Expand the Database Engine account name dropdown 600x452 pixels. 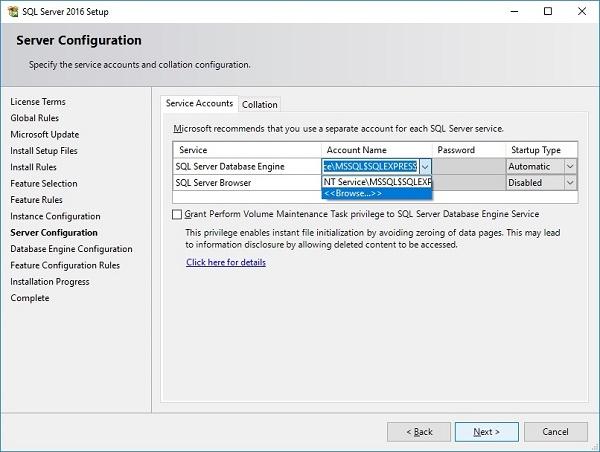[x=425, y=167]
